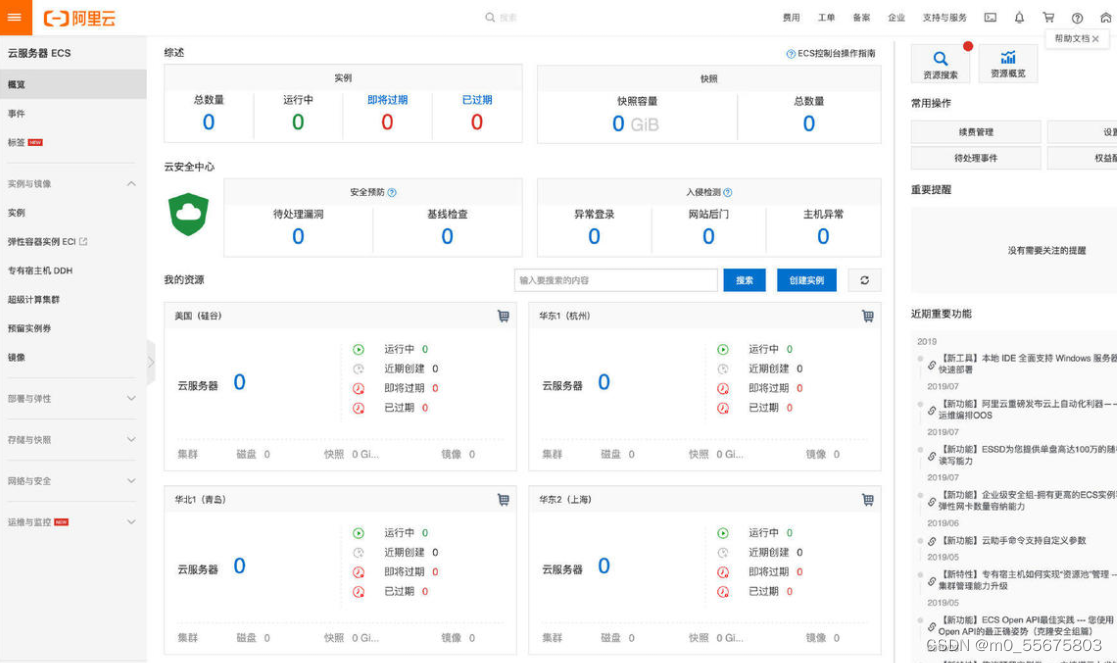Open the orange hamburger menu

pyautogui.click(x=14, y=17)
